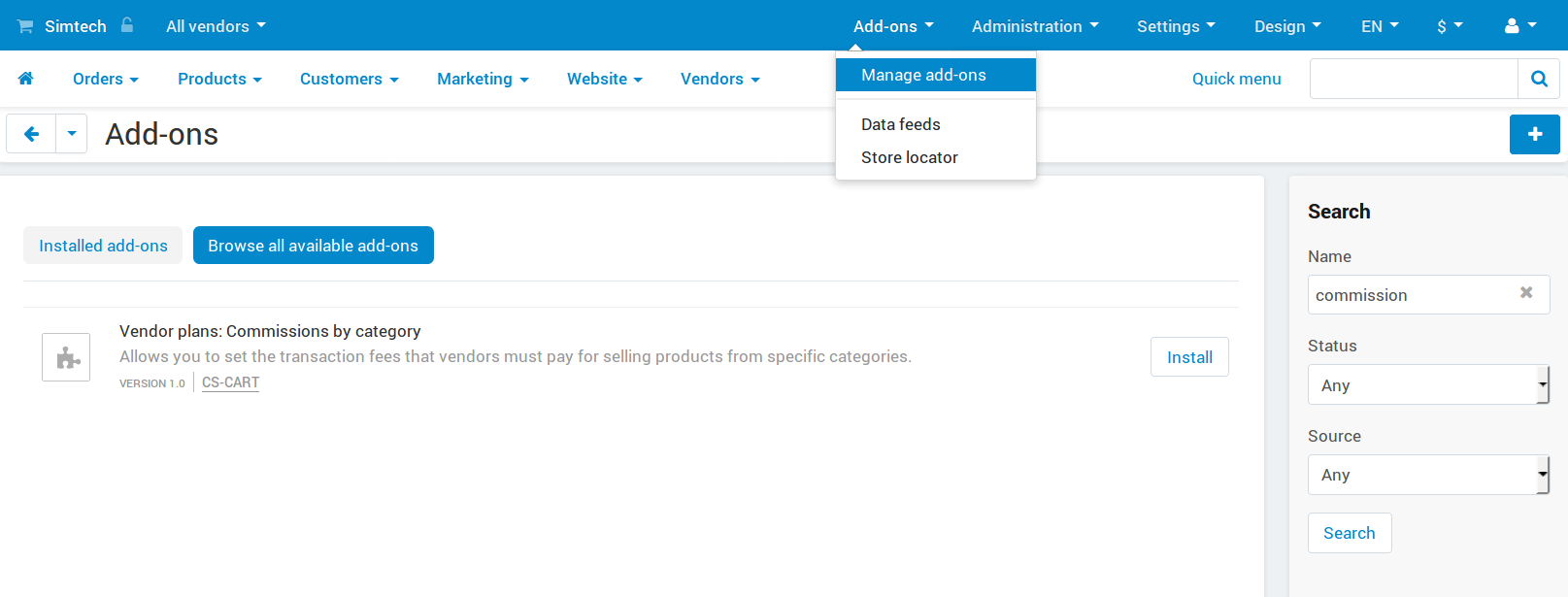Open the Website menu
The height and width of the screenshot is (597, 1568).
tap(605, 79)
